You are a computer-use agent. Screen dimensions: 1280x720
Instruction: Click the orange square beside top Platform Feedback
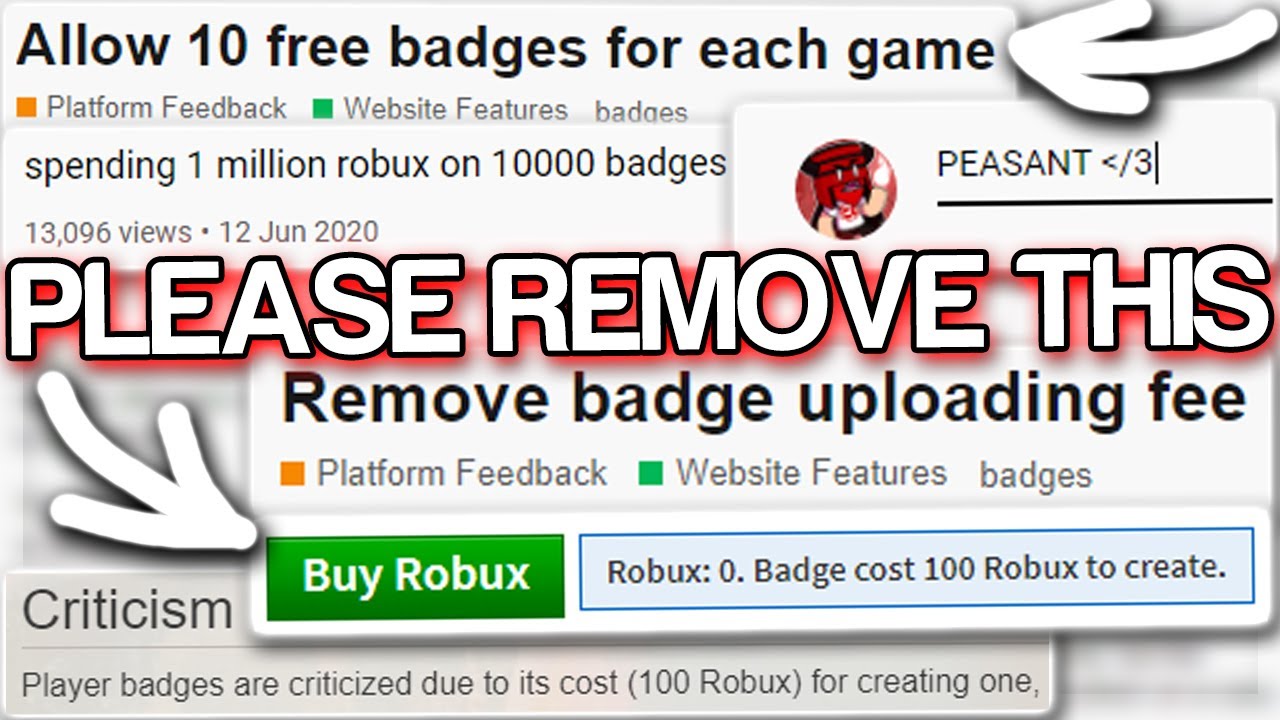pyautogui.click(x=27, y=107)
